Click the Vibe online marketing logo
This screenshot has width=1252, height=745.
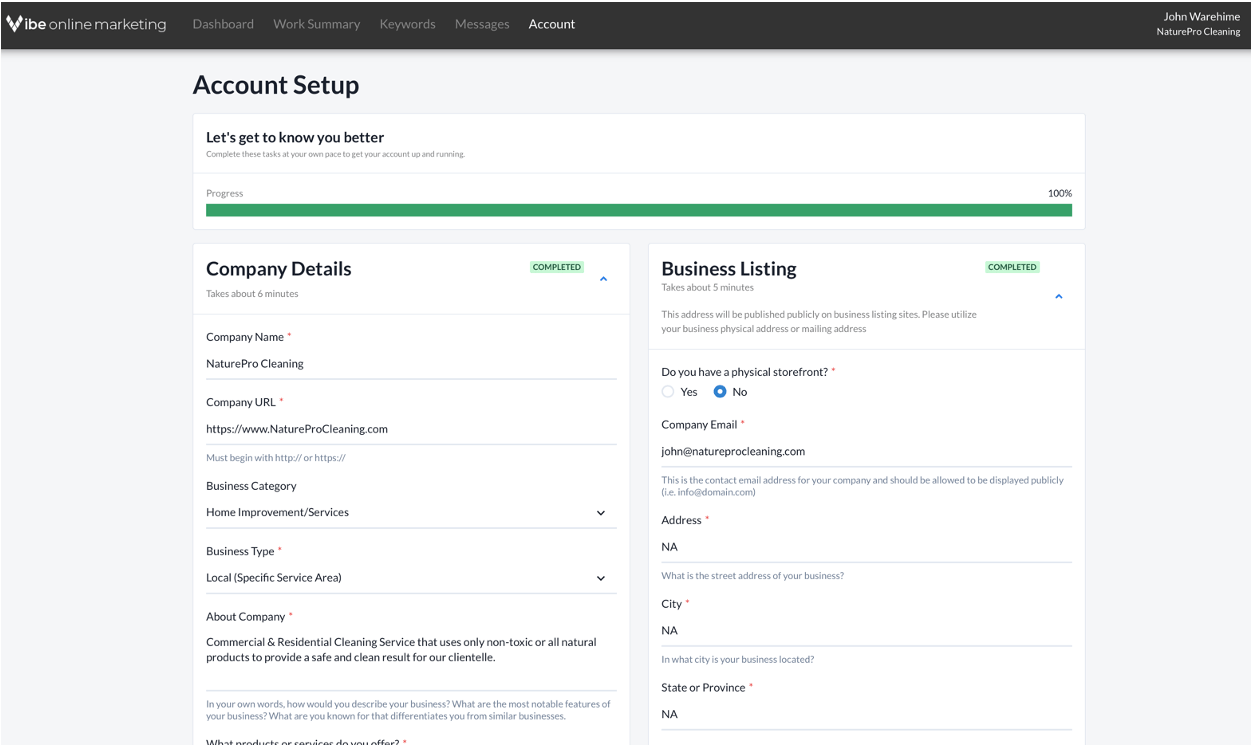[x=86, y=24]
